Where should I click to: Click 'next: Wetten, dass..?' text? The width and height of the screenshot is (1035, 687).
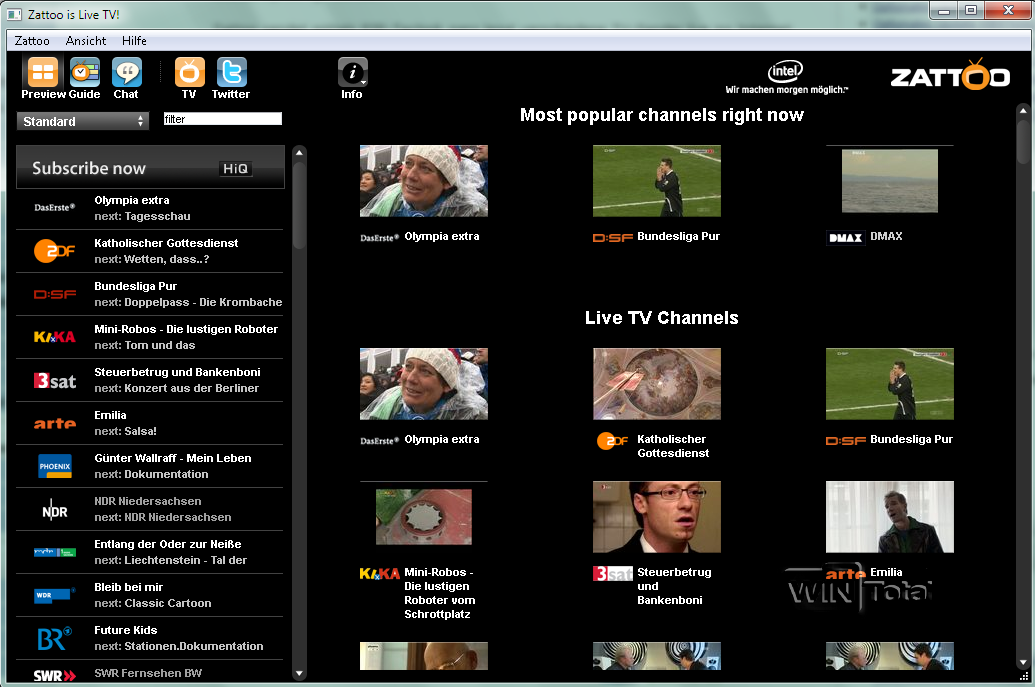coord(152,259)
